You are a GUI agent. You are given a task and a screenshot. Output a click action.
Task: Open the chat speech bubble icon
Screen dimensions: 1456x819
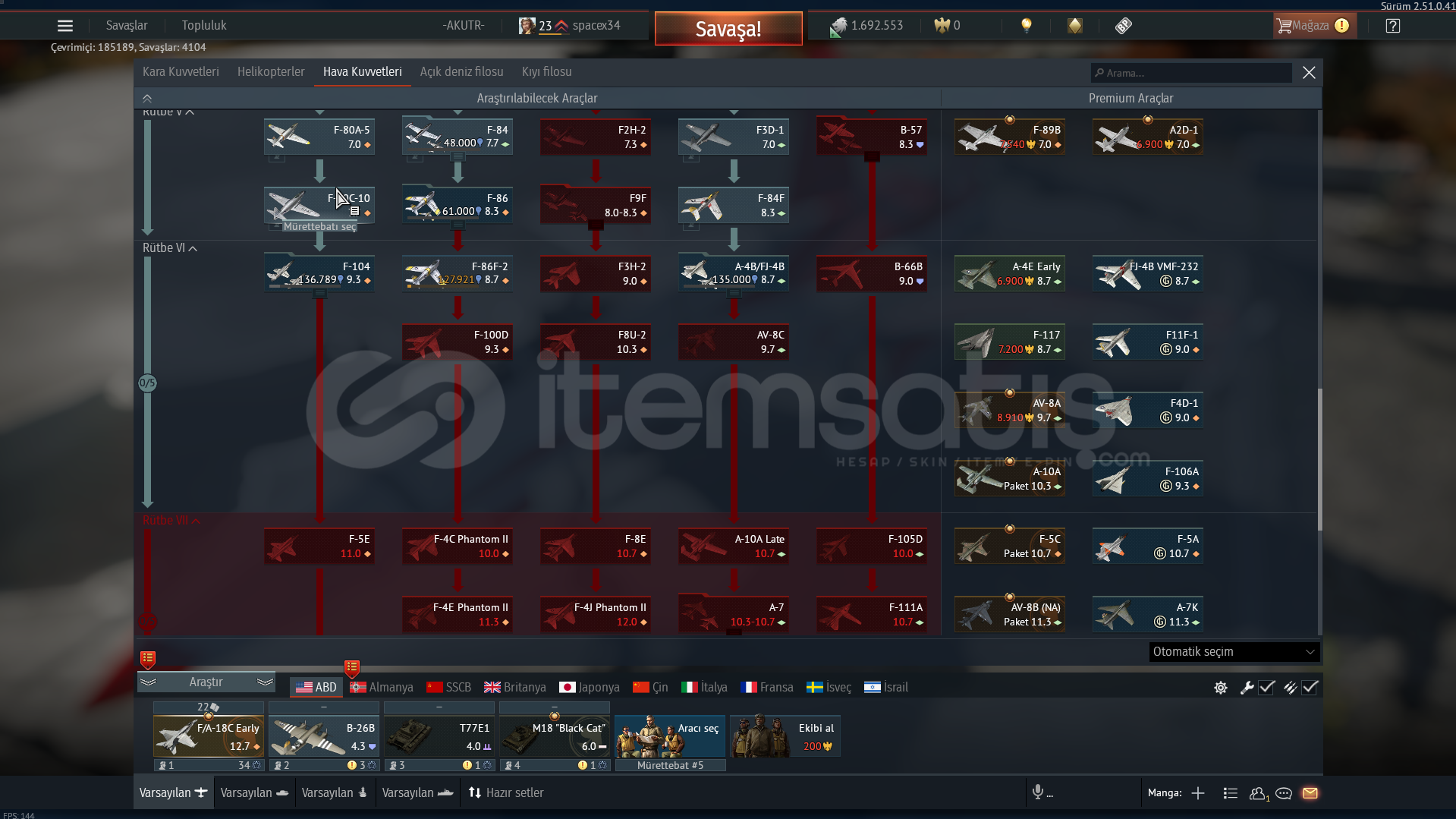(1284, 793)
